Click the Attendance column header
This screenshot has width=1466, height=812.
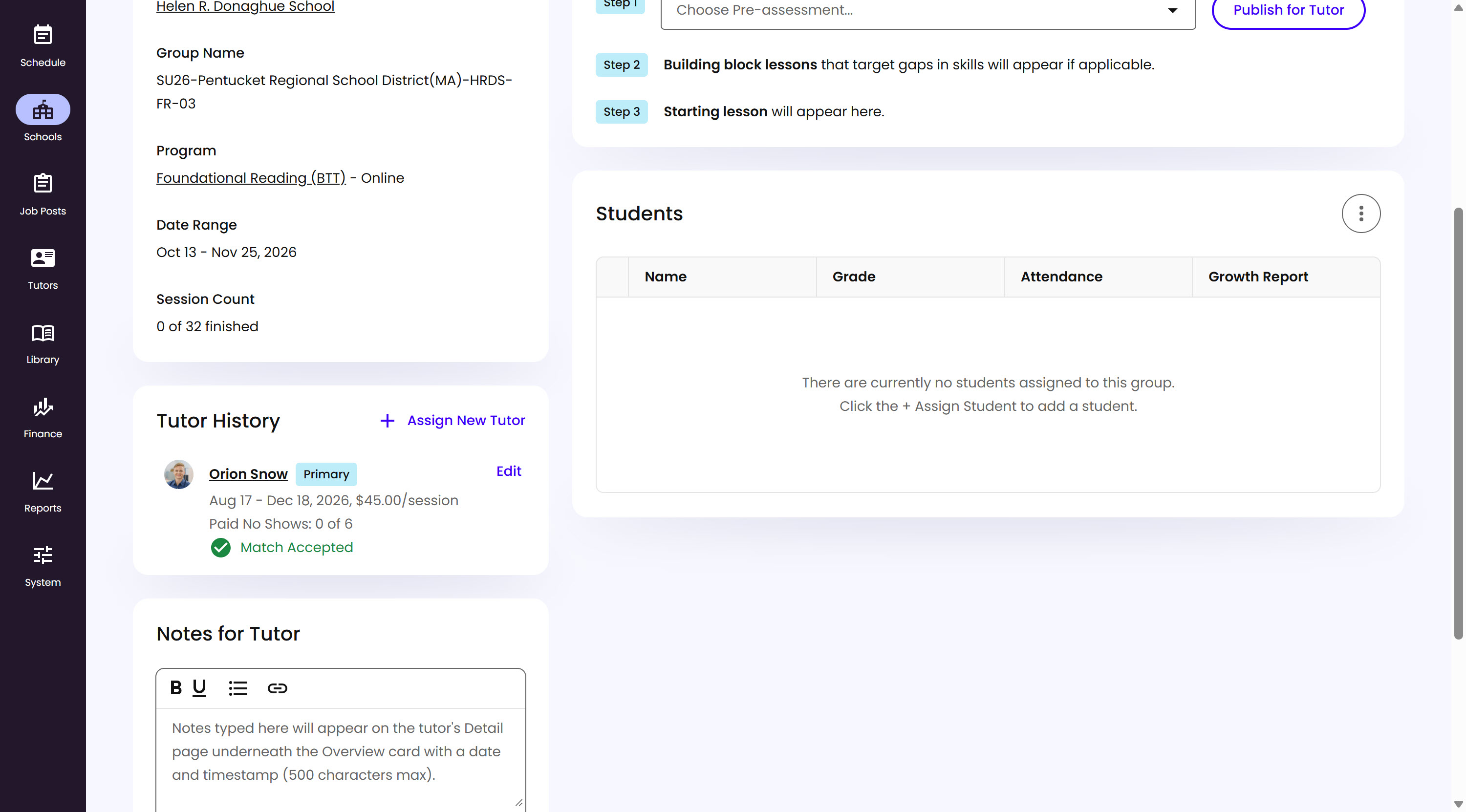1098,277
